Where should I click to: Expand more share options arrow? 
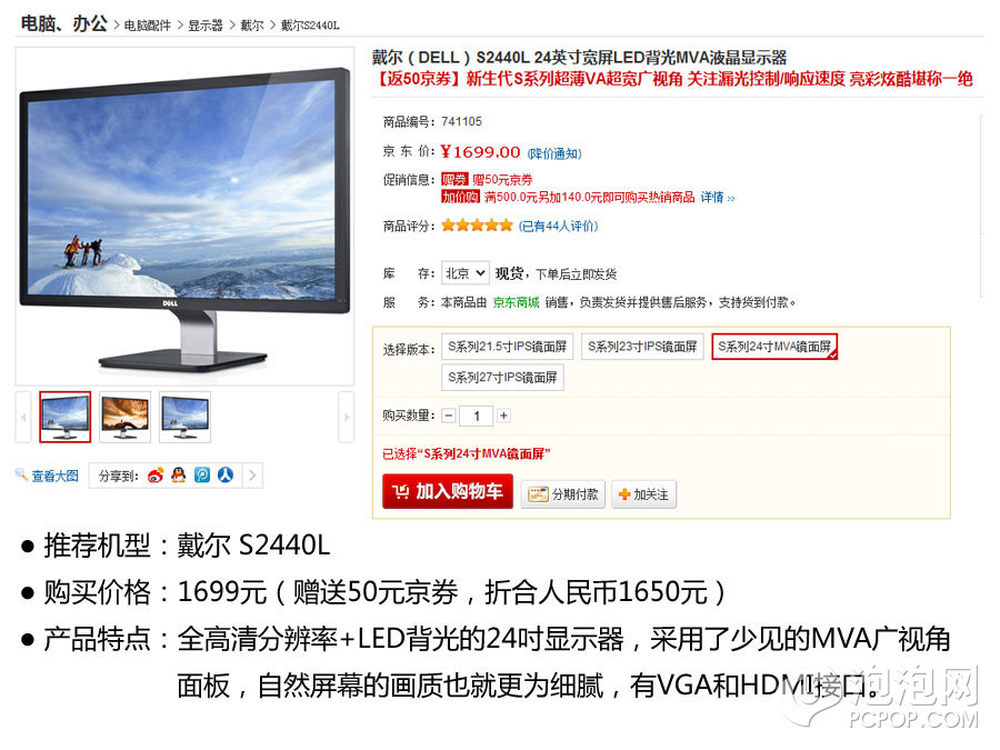tap(253, 475)
